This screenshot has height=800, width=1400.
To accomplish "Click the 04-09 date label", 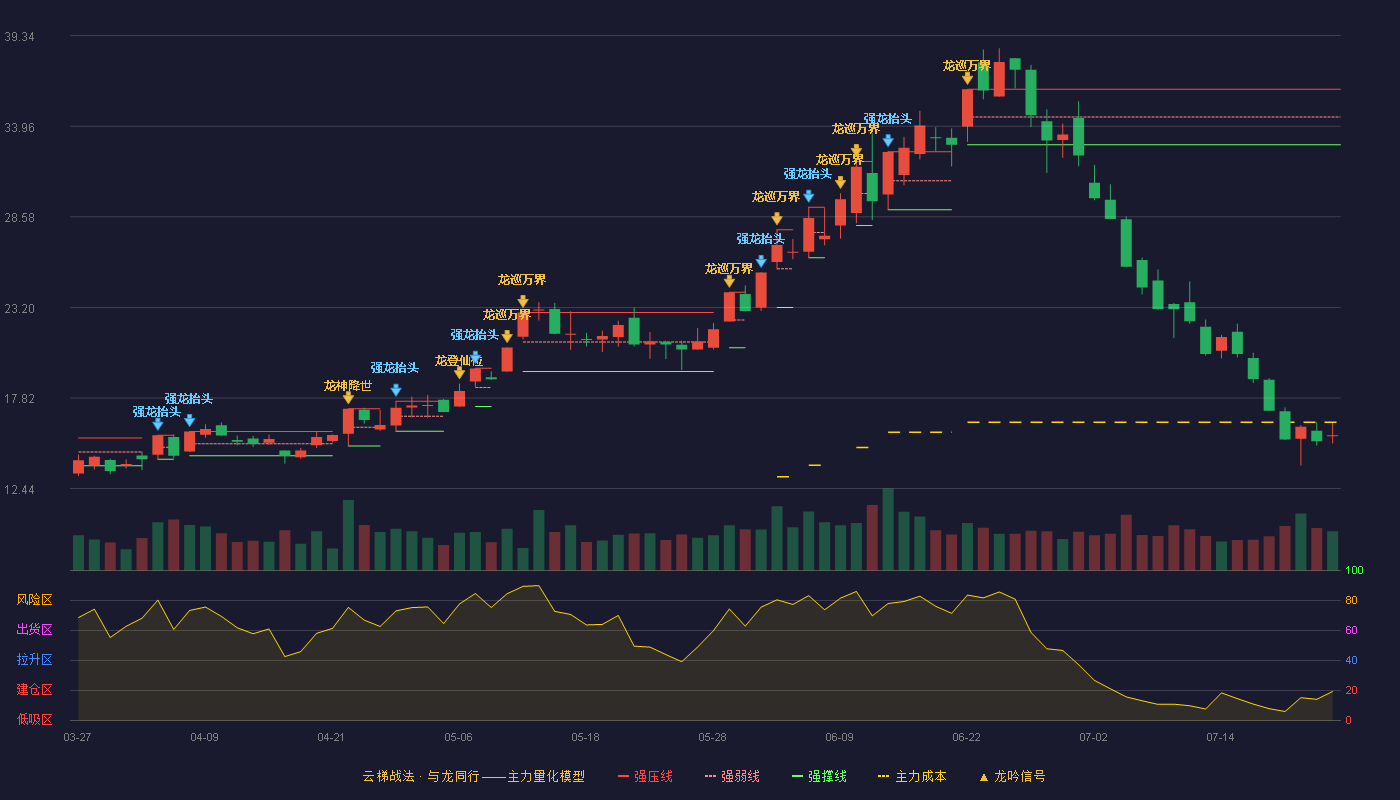I will pos(204,737).
